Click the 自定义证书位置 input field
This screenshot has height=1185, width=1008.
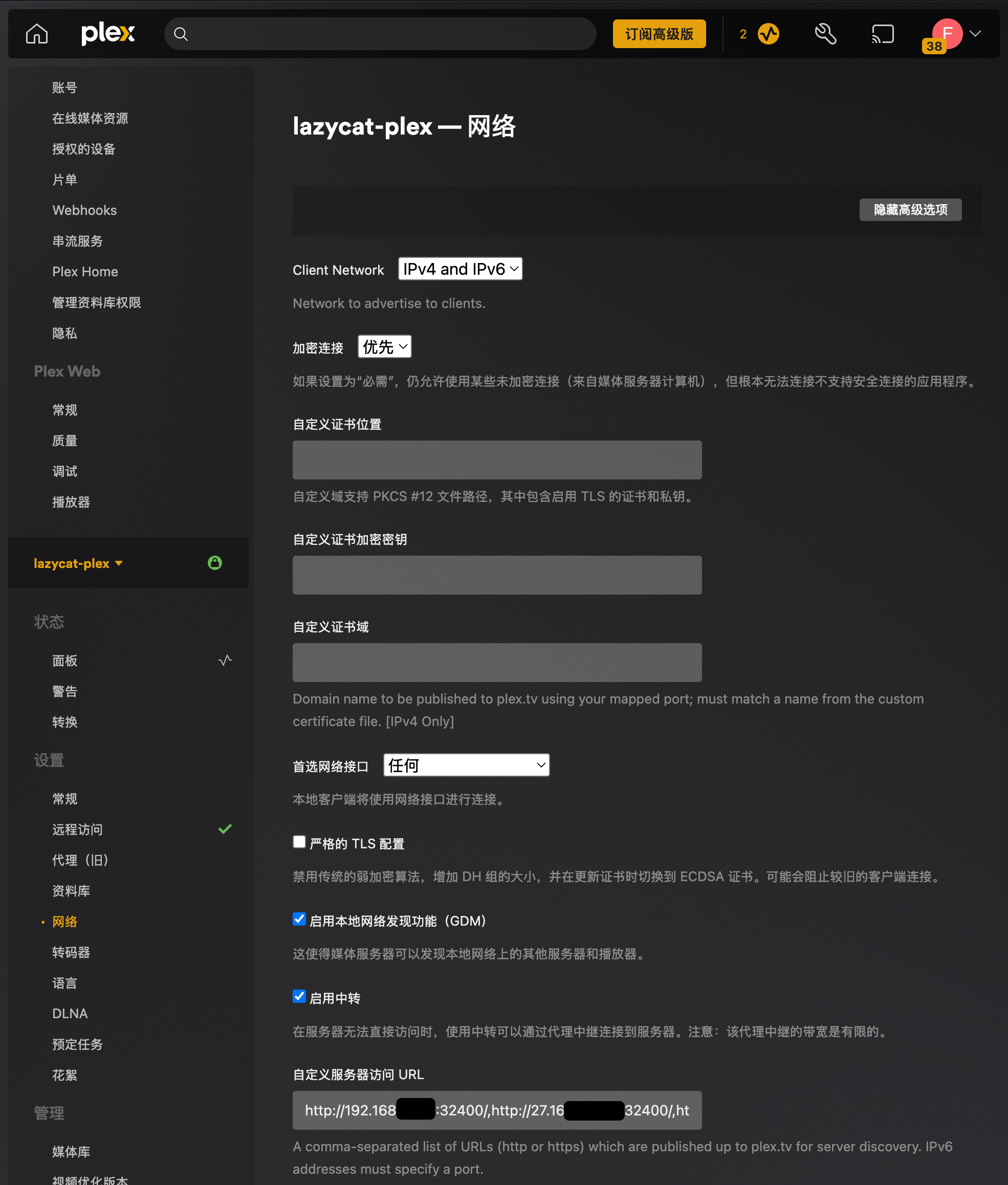[x=497, y=459]
